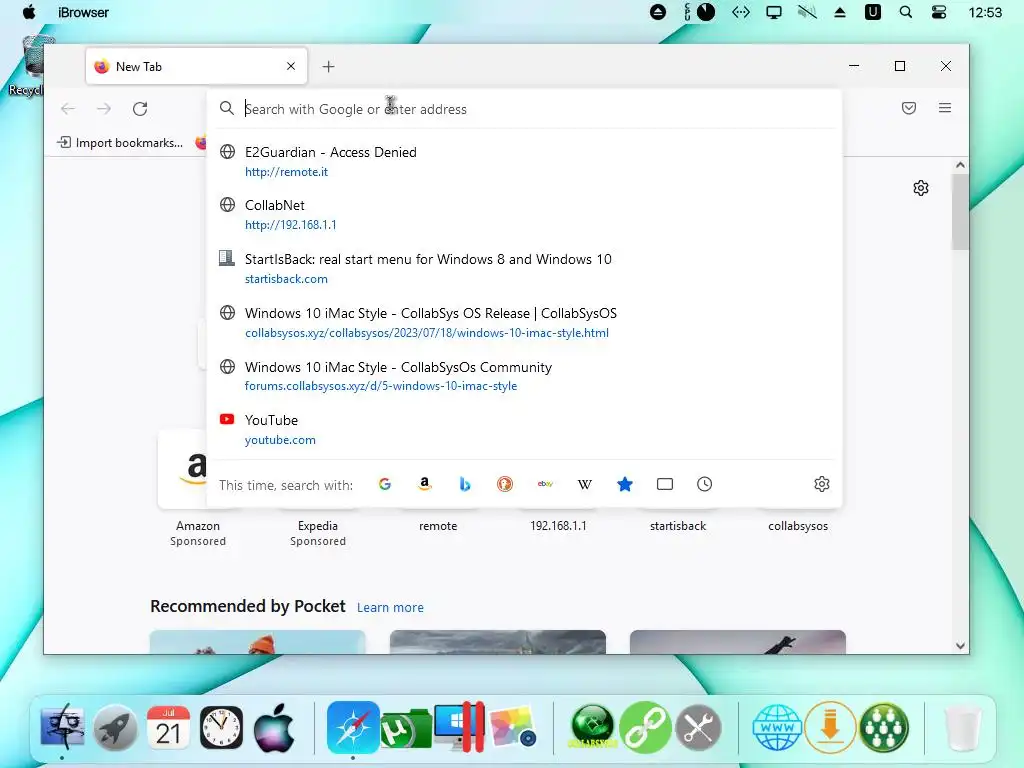Click the page scrollbar down arrow

point(960,645)
